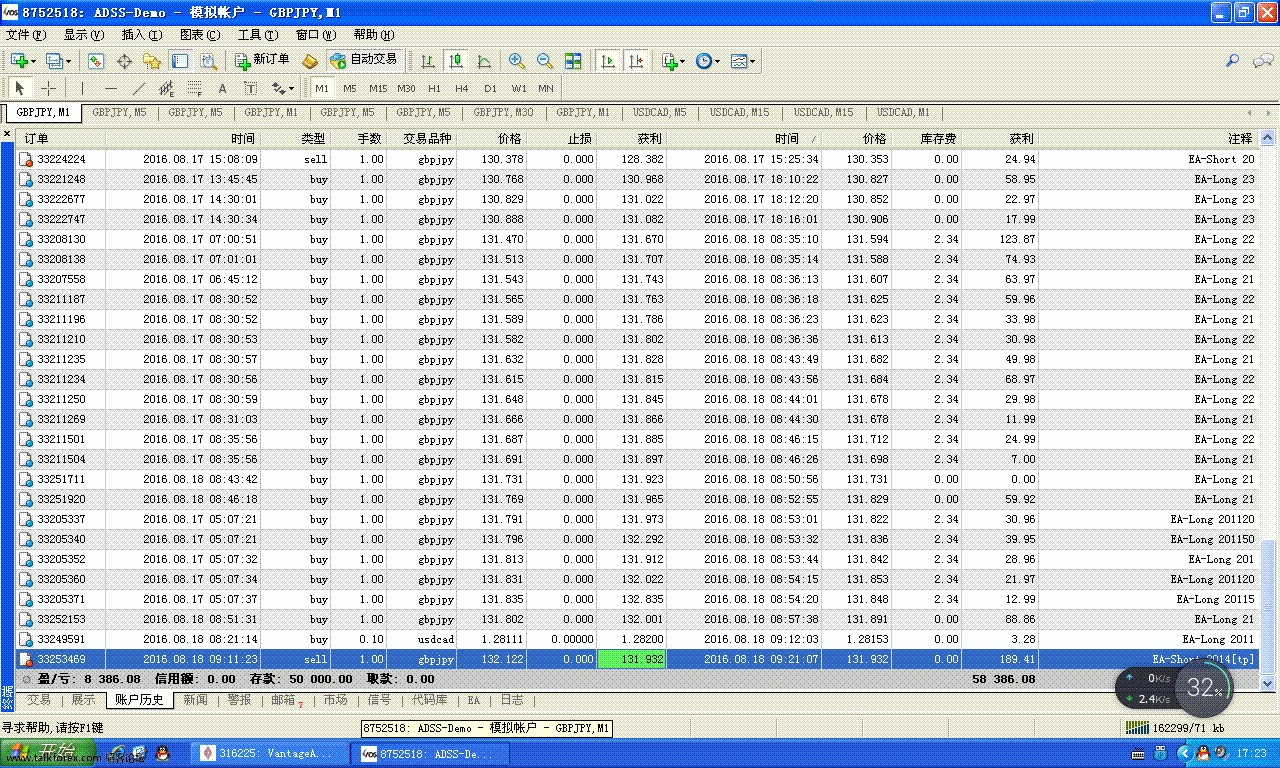The image size is (1280, 768).
Task: Click the QQ penguin icon in quick launch
Action: click(x=163, y=753)
